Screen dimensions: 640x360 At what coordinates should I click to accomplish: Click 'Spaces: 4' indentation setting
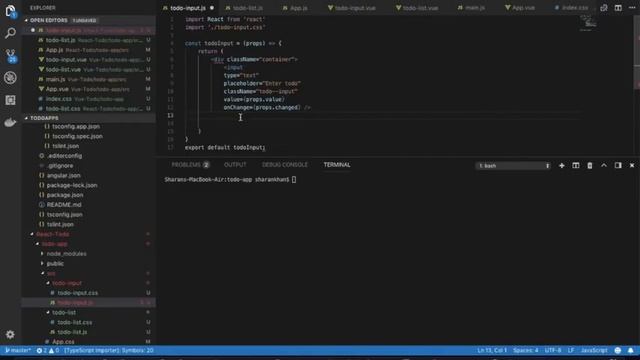point(526,350)
